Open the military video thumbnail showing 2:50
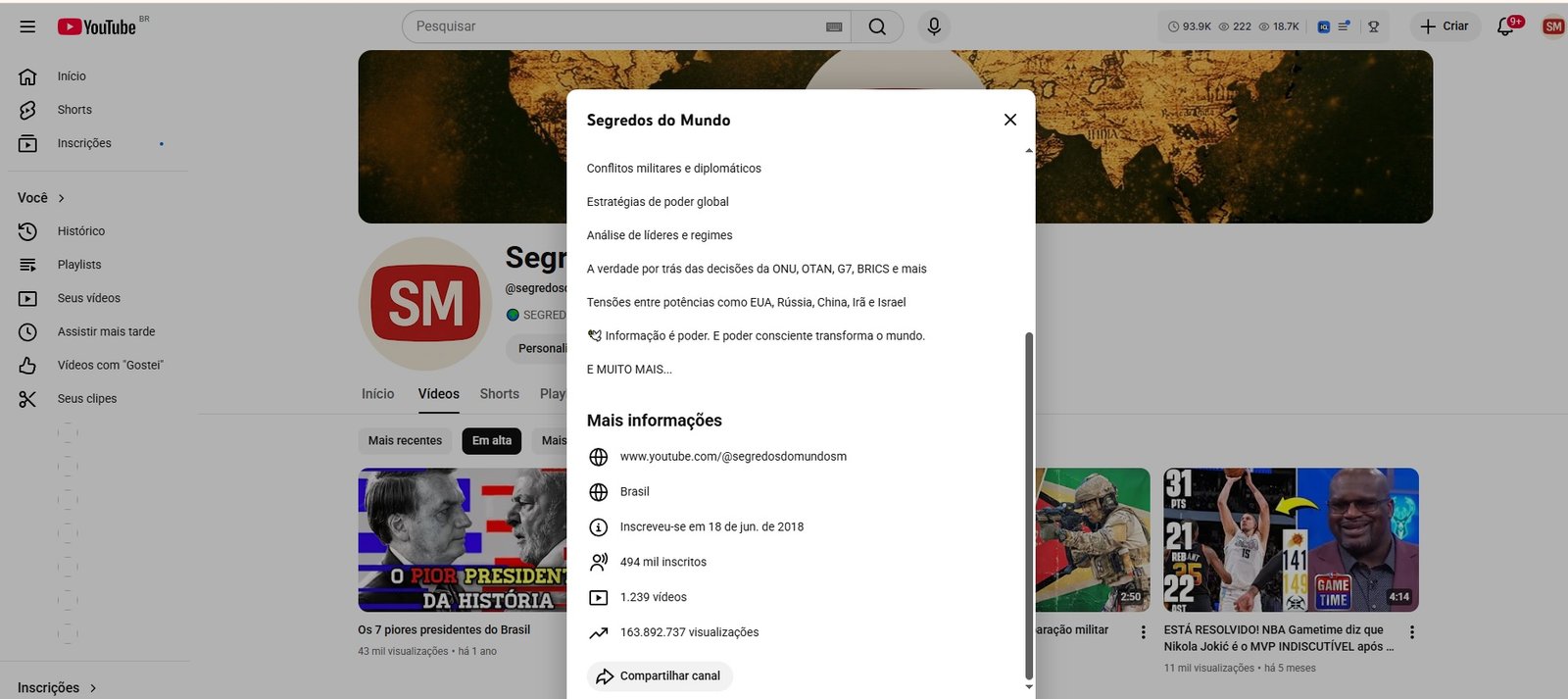This screenshot has width=1568, height=699. tap(1093, 540)
